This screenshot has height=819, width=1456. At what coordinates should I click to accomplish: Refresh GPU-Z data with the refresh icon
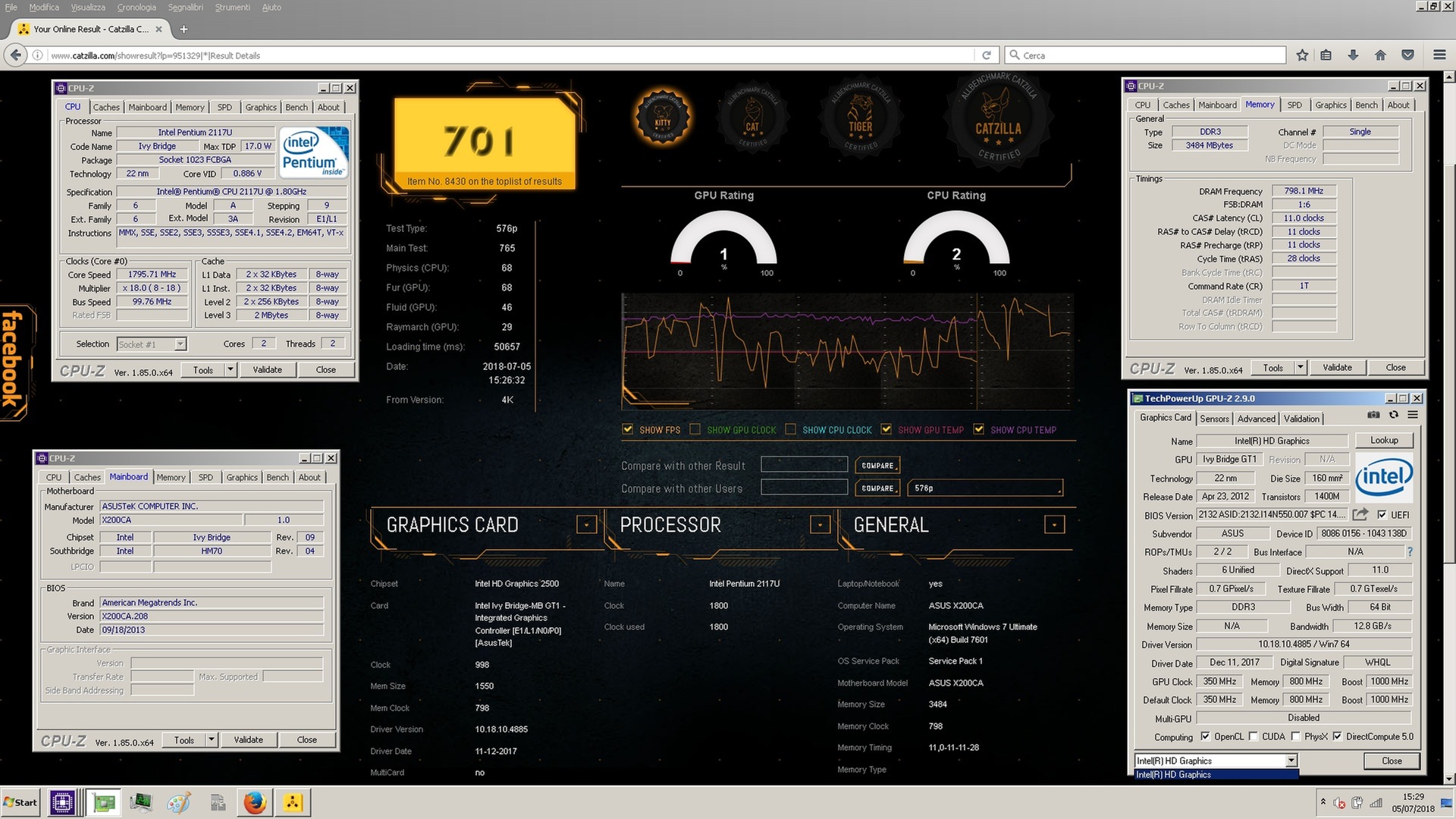pyautogui.click(x=1393, y=415)
